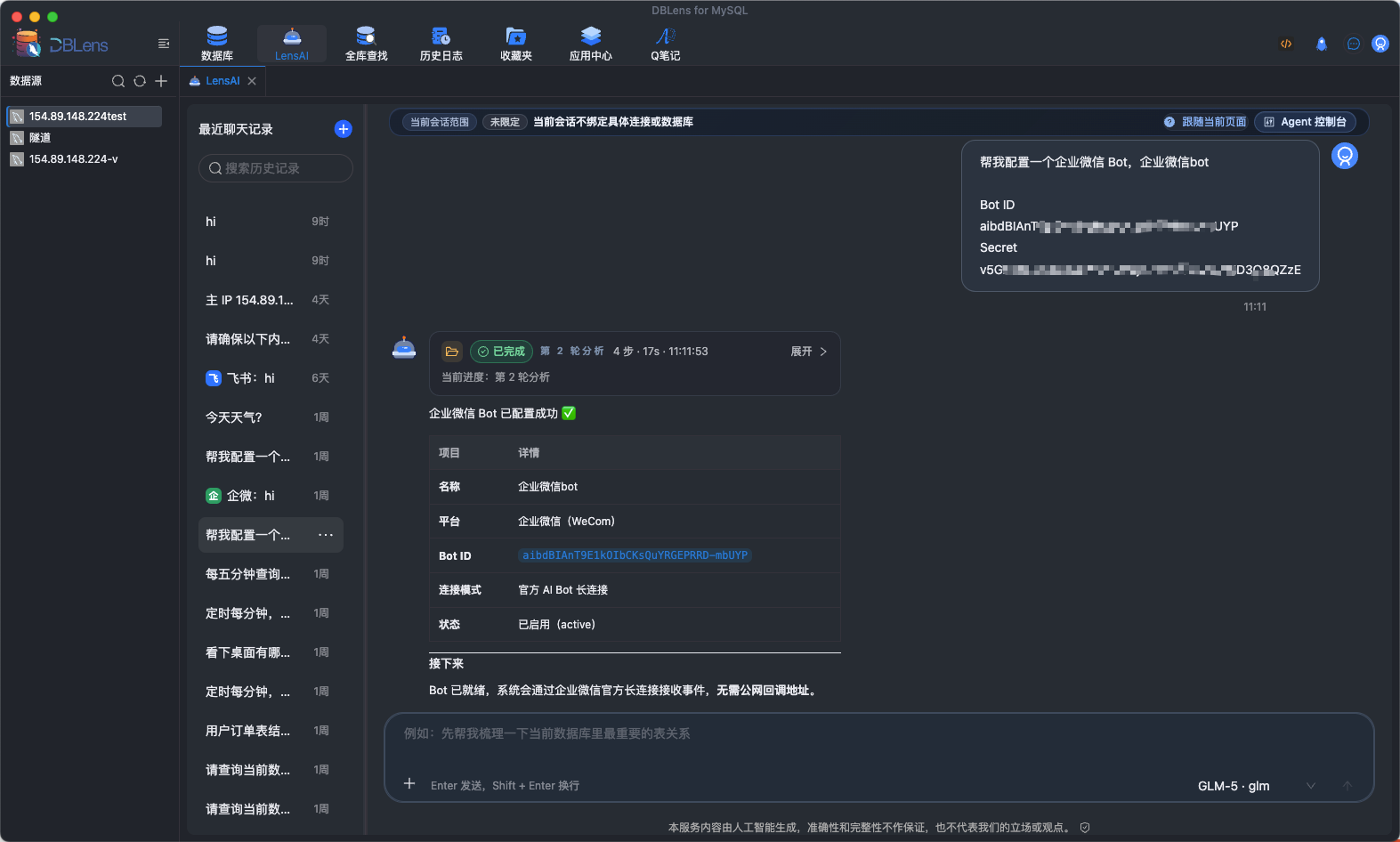
Task: Click the code brackets icon in the top right
Action: point(1286,44)
